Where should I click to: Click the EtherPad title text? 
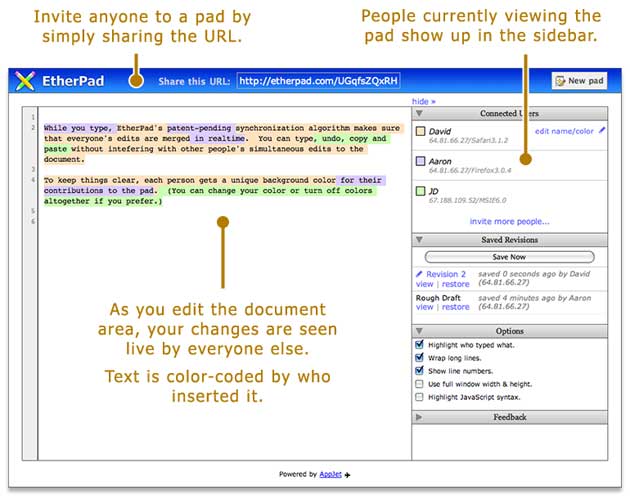coord(73,81)
